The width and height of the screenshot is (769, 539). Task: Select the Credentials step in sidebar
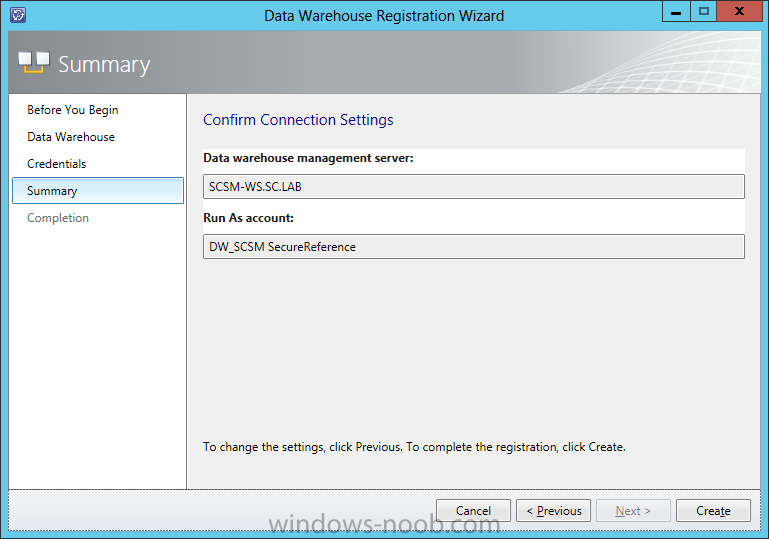57,164
